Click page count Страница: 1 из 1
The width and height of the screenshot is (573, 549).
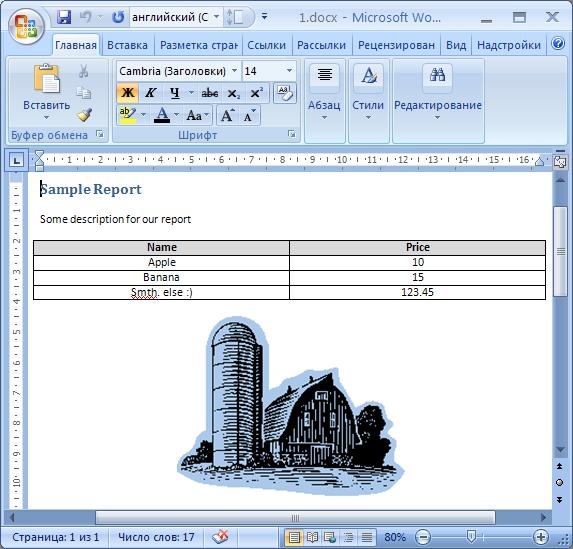(56, 537)
